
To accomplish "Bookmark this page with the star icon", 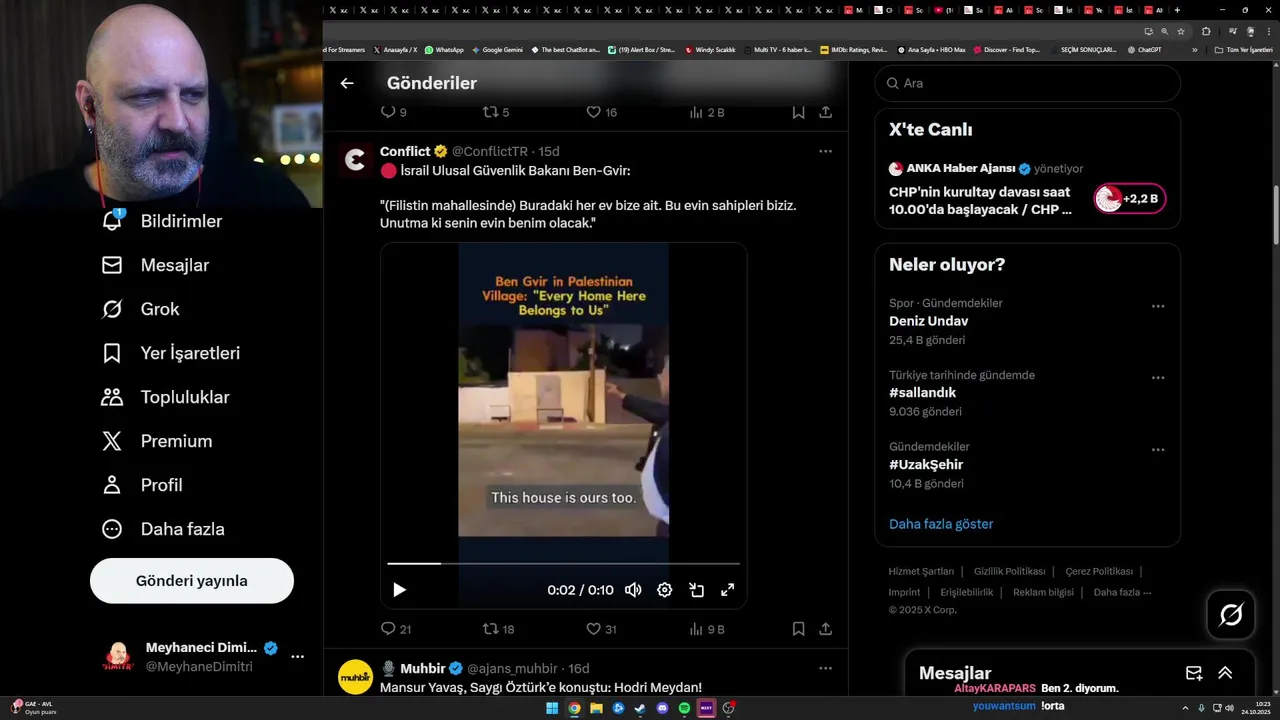I will click(x=1181, y=31).
